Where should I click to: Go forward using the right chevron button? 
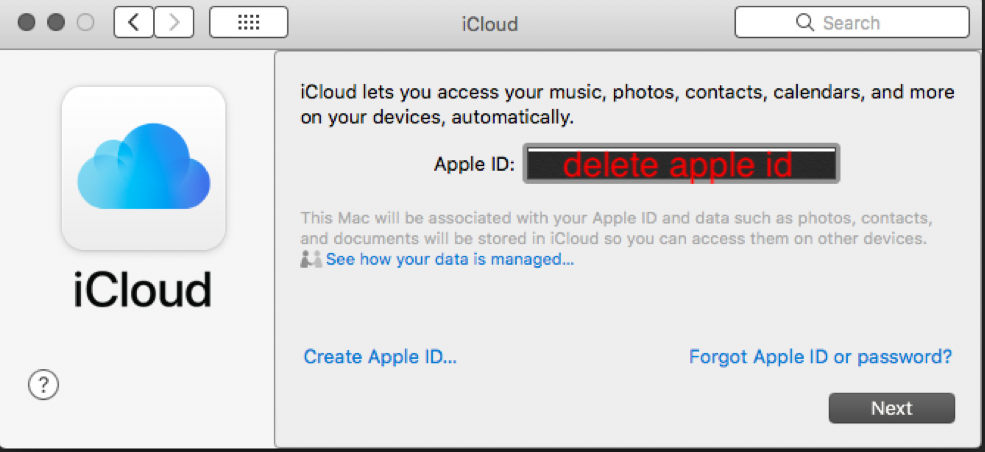(174, 22)
